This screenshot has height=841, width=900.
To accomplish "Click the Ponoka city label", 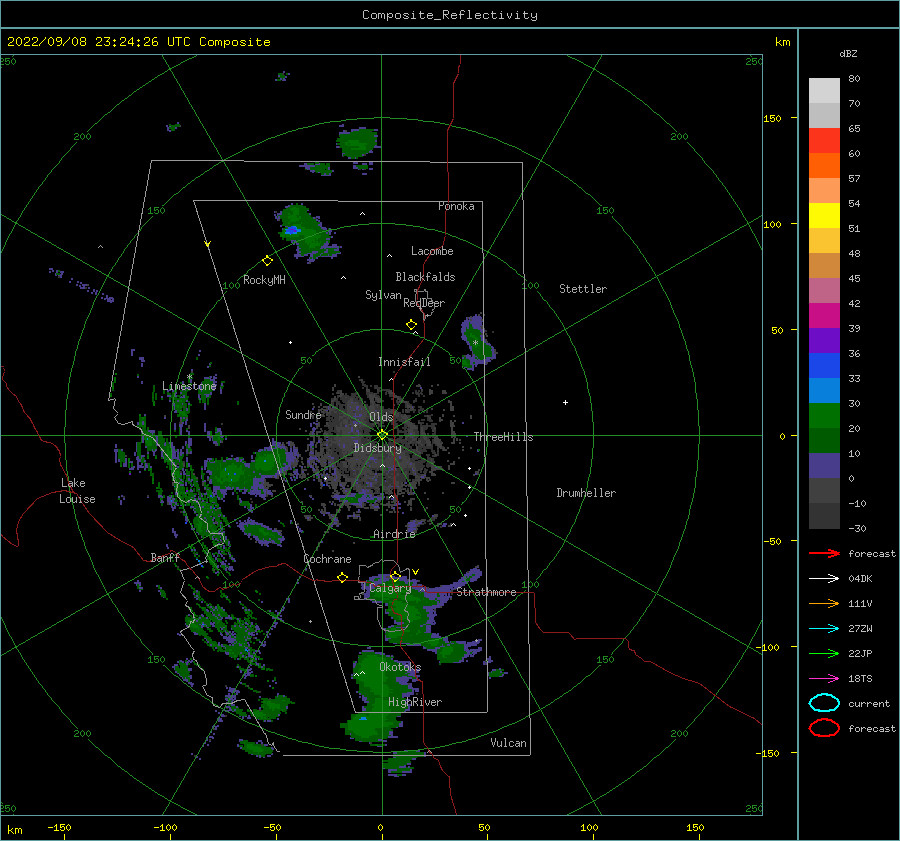I will [456, 206].
